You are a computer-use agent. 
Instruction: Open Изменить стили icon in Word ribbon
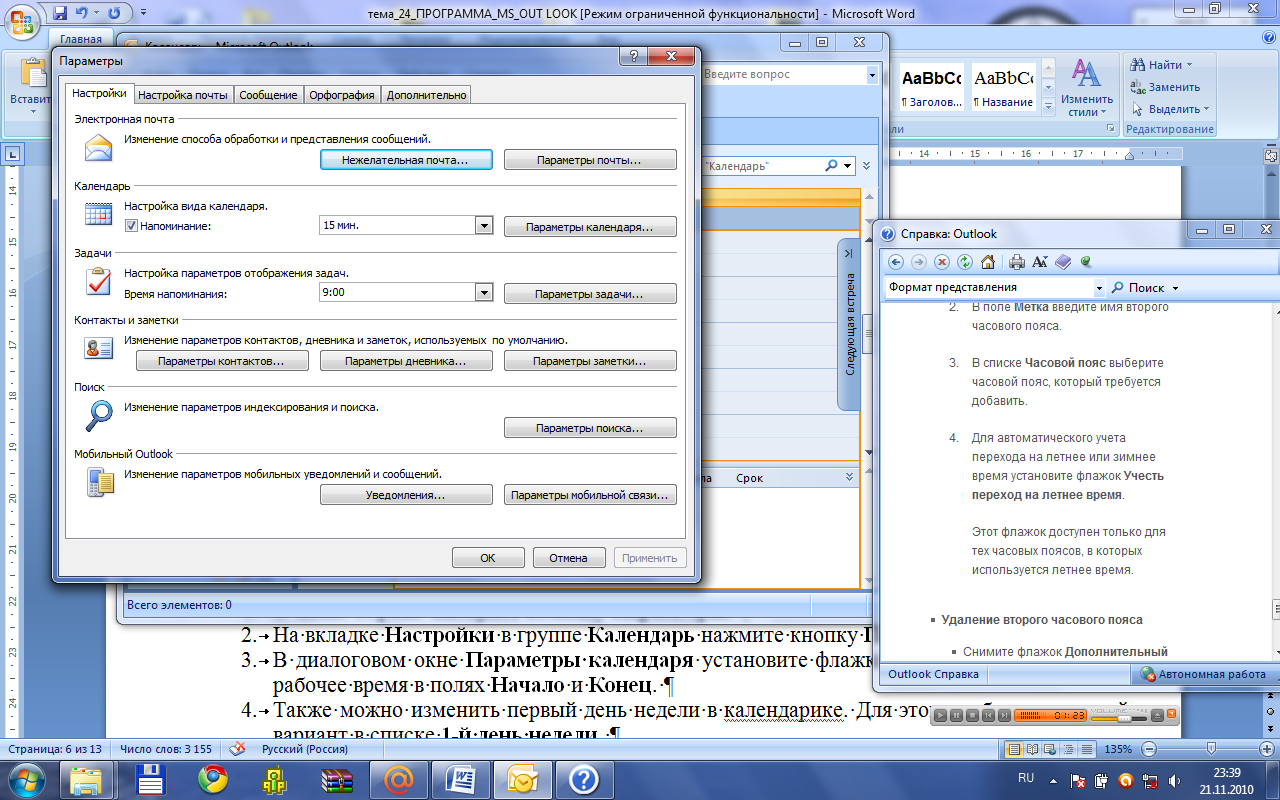1087,73
